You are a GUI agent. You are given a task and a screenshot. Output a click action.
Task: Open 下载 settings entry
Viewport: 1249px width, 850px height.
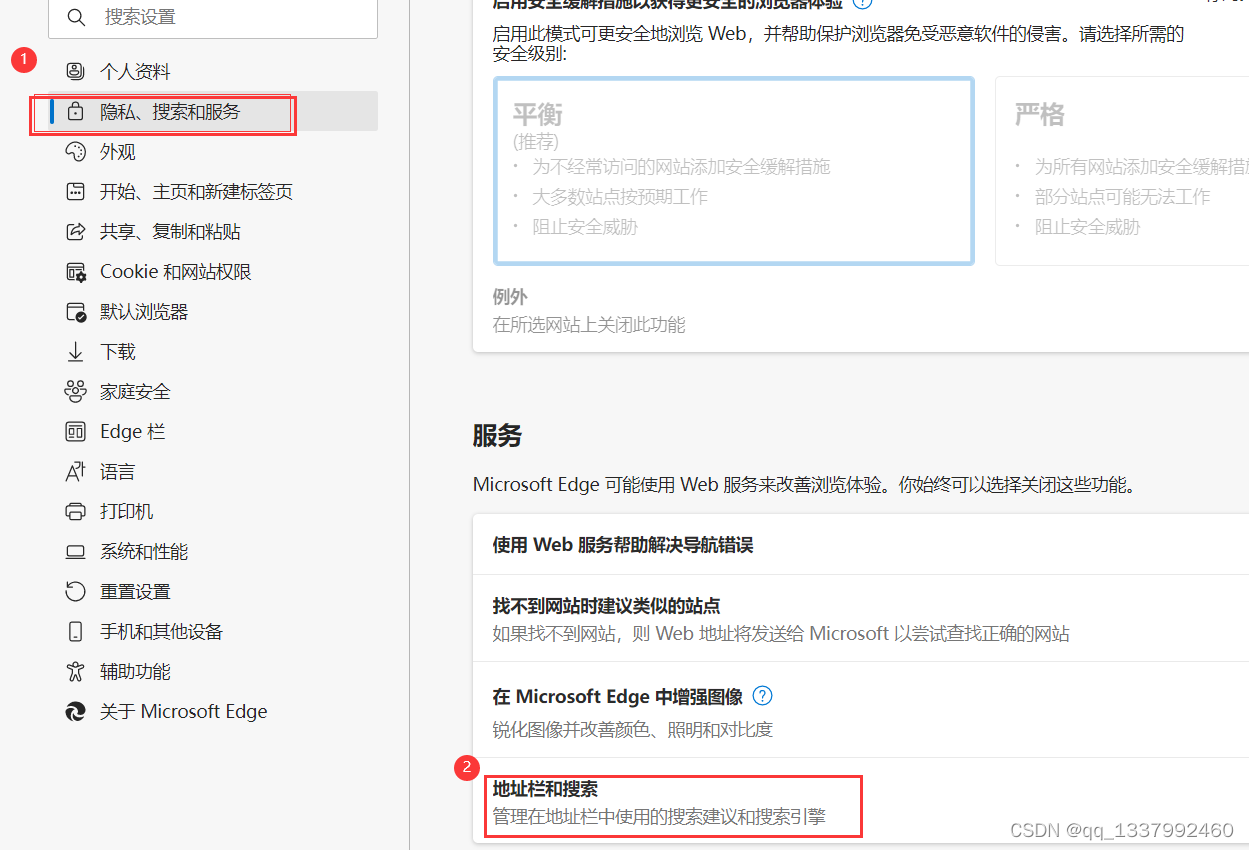pos(118,351)
